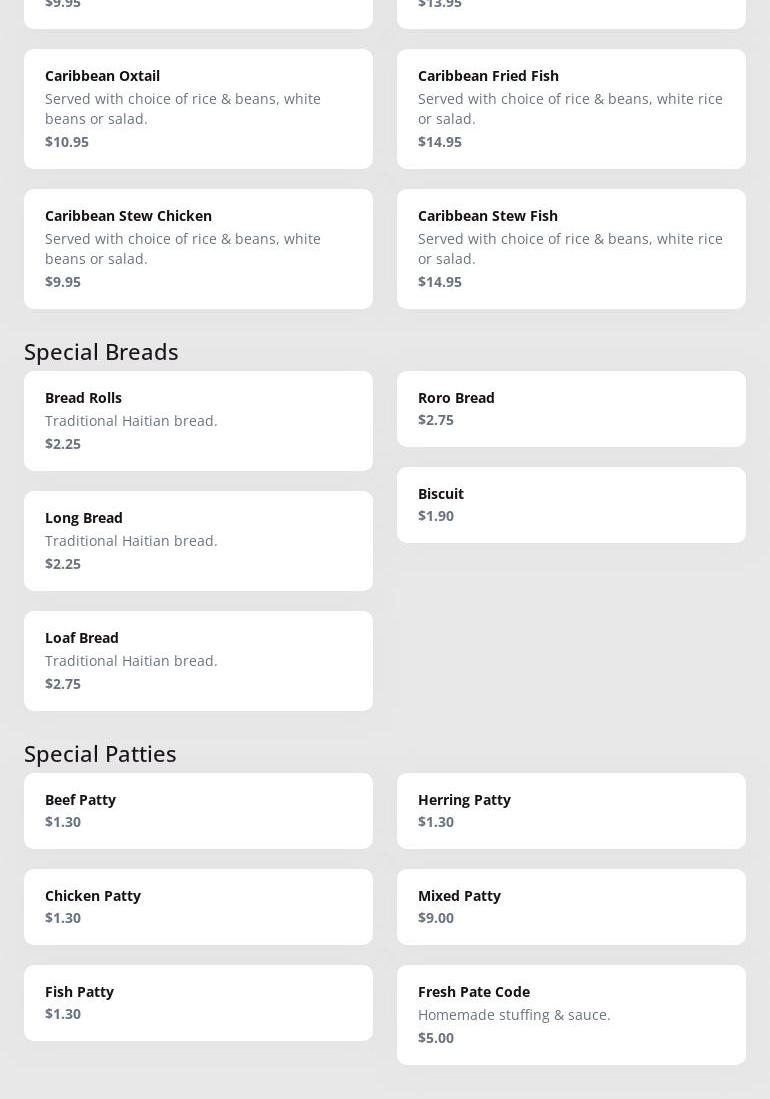
Task: Open the Chicken Patty menu item
Action: point(198,906)
